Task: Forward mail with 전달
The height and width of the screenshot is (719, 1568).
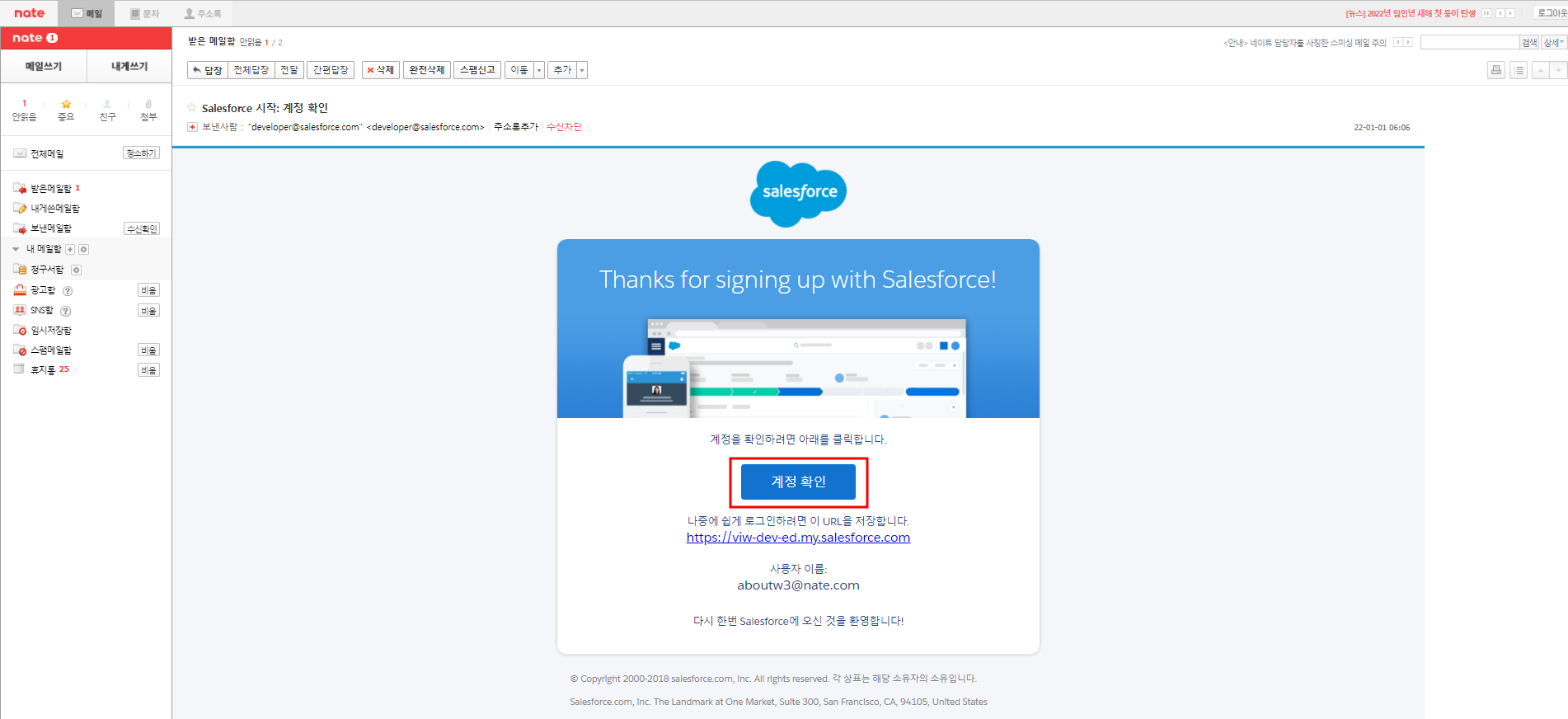Action: tap(289, 70)
